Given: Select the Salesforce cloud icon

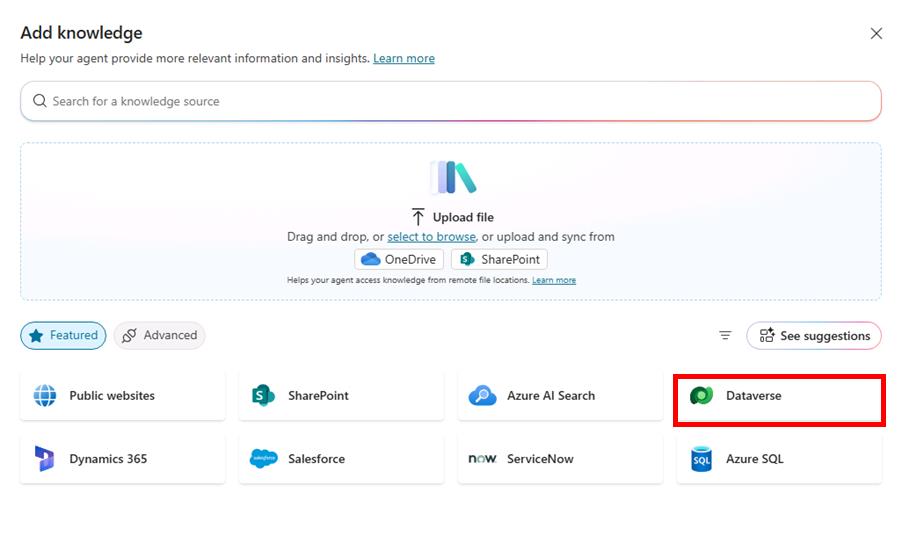Looking at the screenshot, I should (x=263, y=459).
